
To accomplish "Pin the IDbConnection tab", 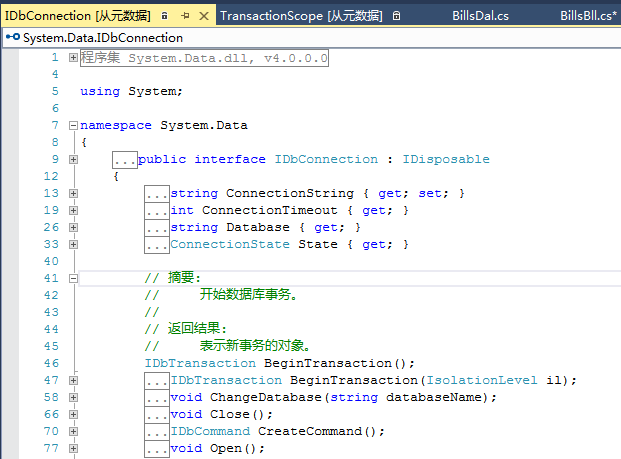I will tap(185, 16).
